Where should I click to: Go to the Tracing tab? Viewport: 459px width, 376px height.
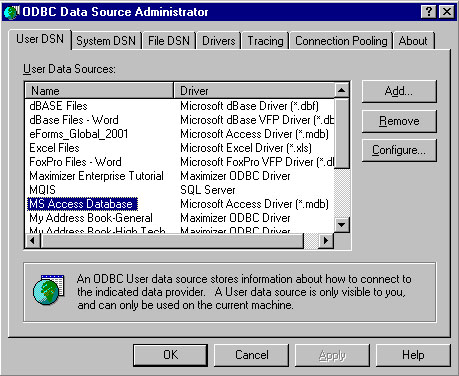tap(265, 41)
